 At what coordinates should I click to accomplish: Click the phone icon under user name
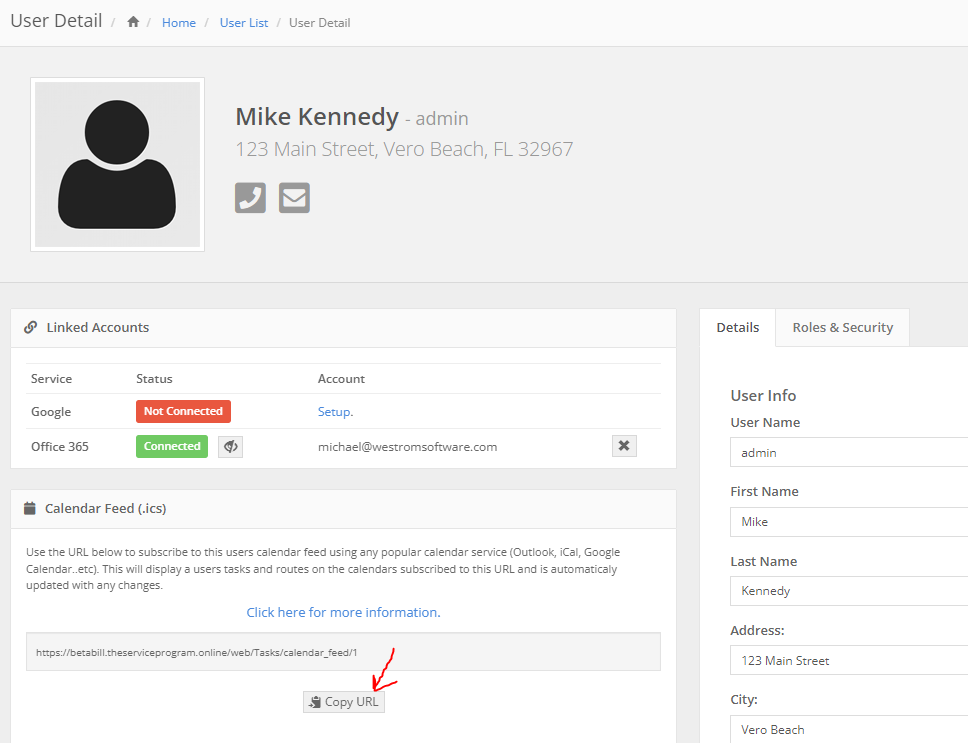point(250,198)
